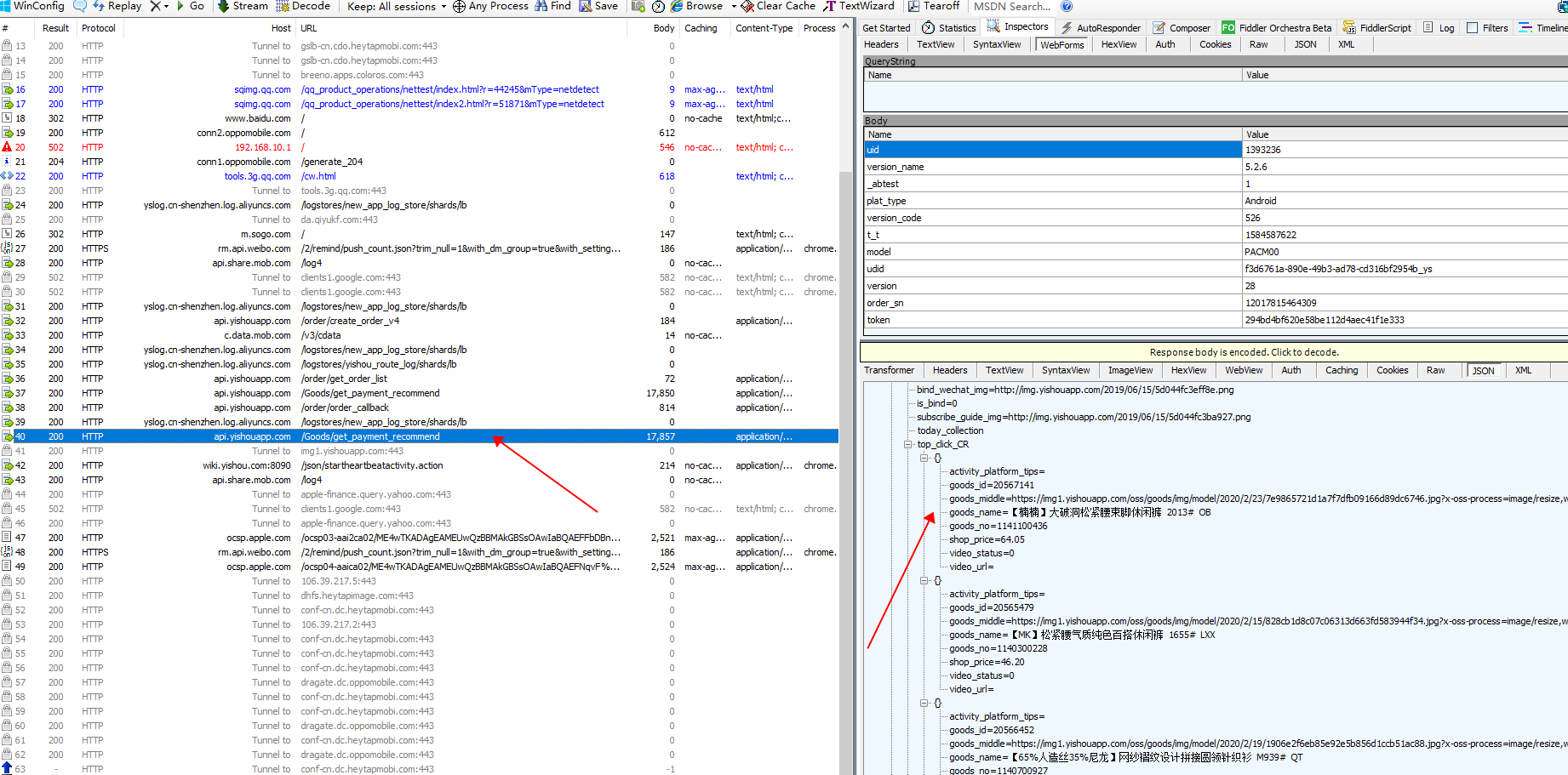Open the Composer tab

[x=1182, y=28]
